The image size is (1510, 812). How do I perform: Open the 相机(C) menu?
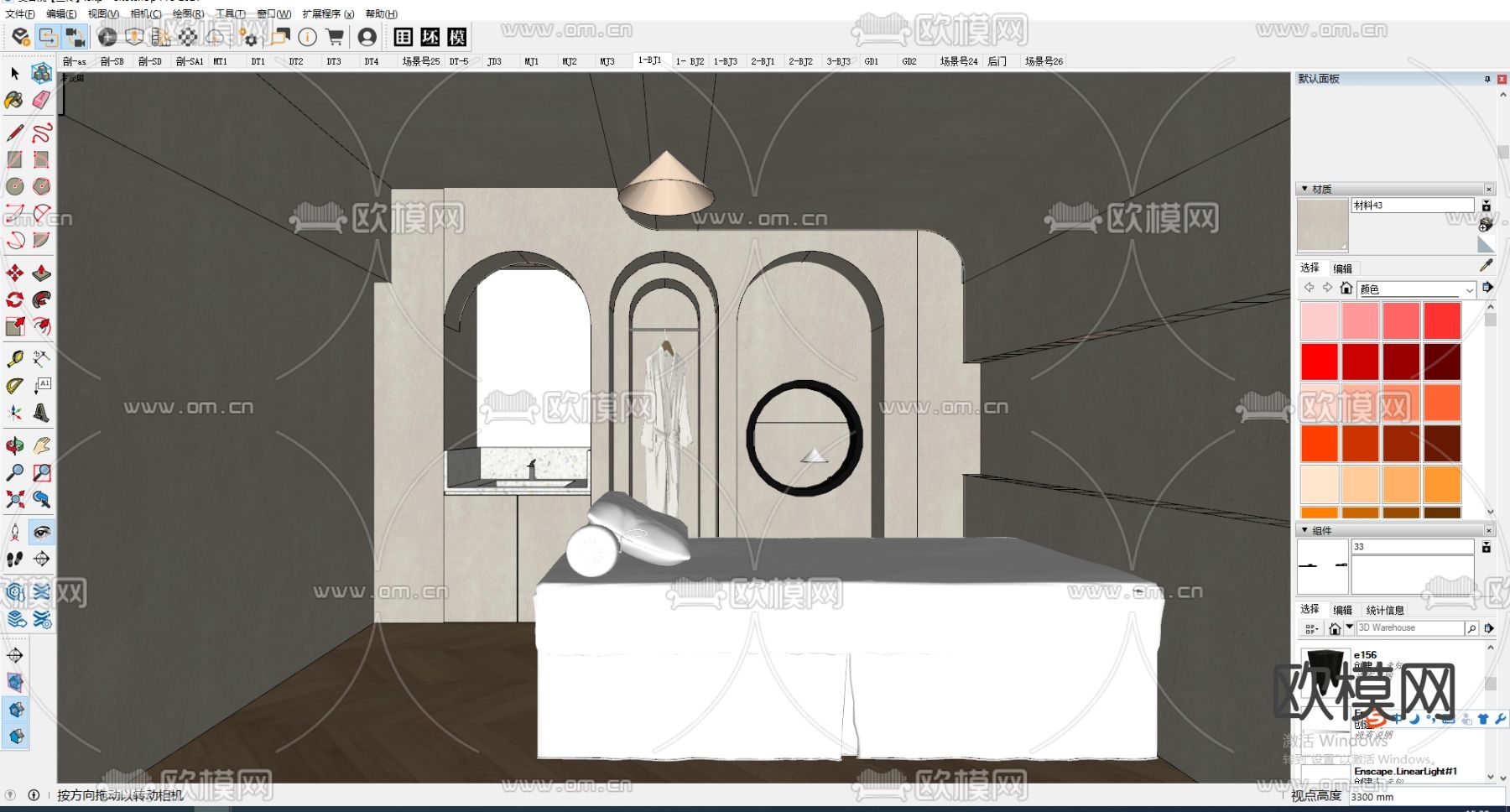145,13
